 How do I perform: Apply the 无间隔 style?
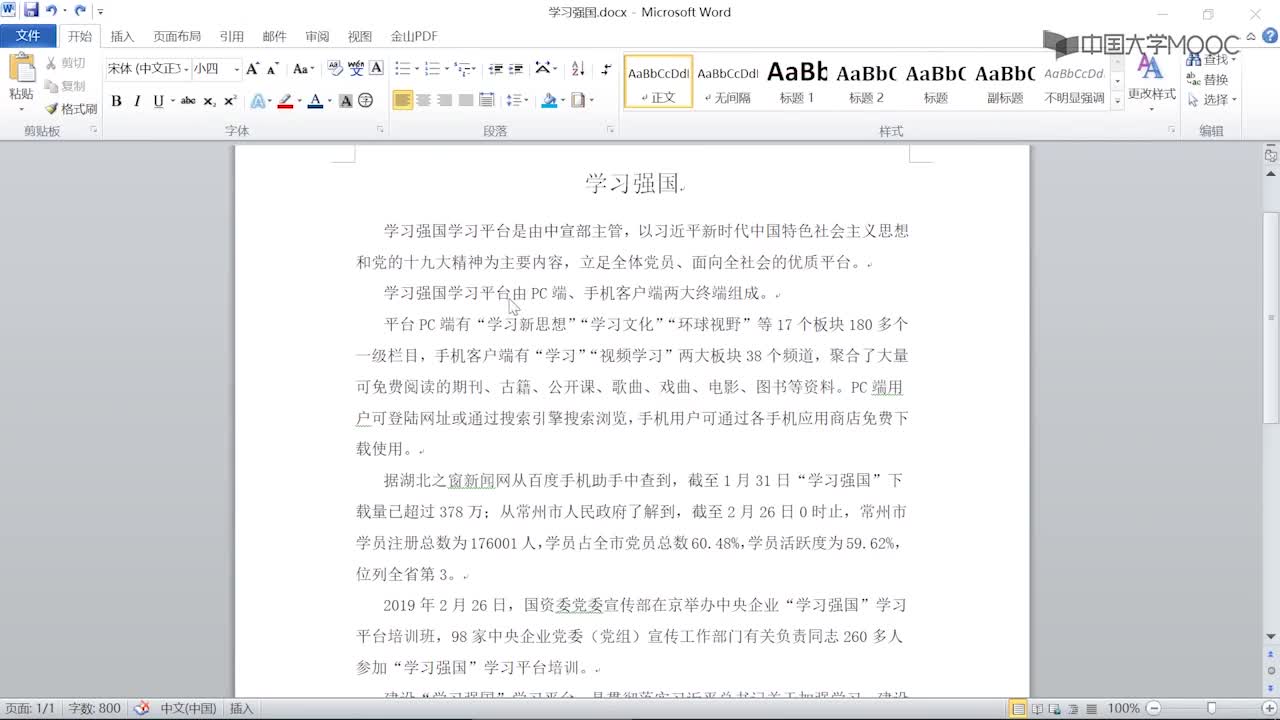(x=727, y=82)
